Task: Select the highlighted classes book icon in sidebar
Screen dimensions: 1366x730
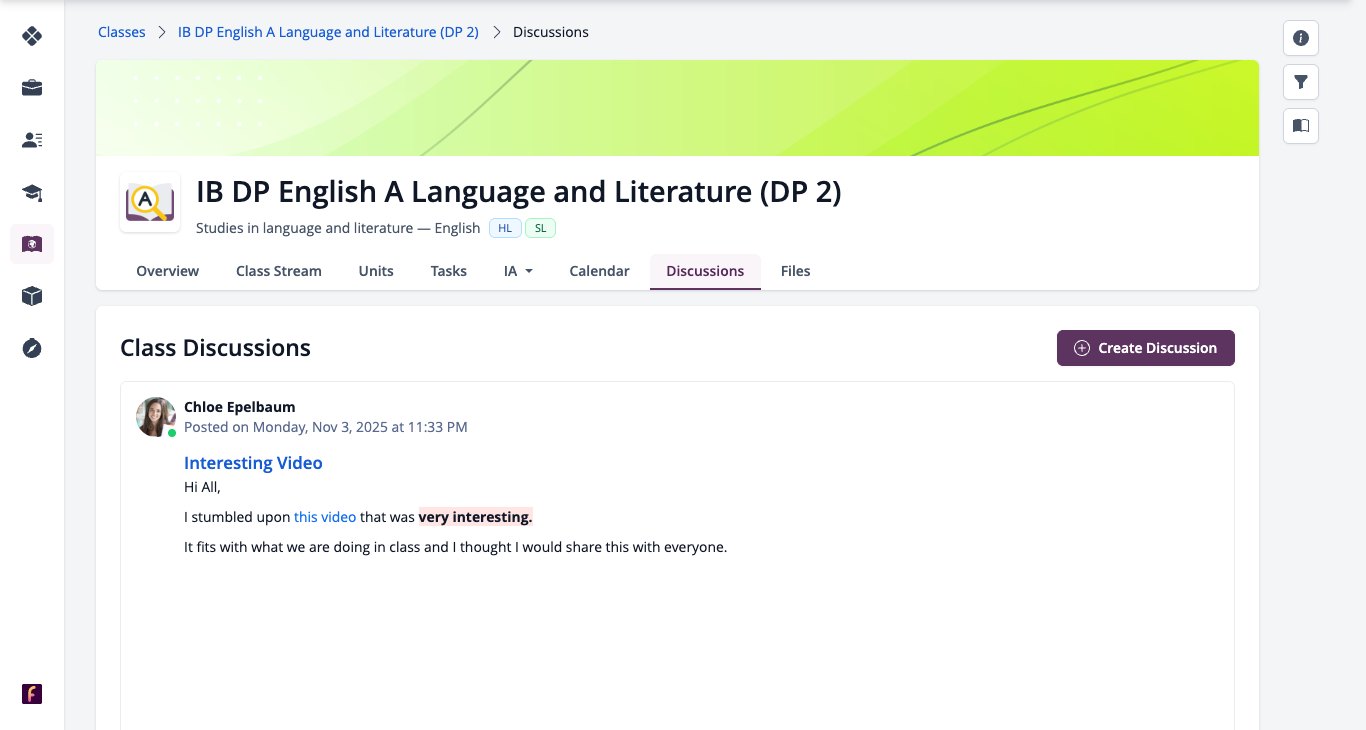Action: [x=32, y=244]
